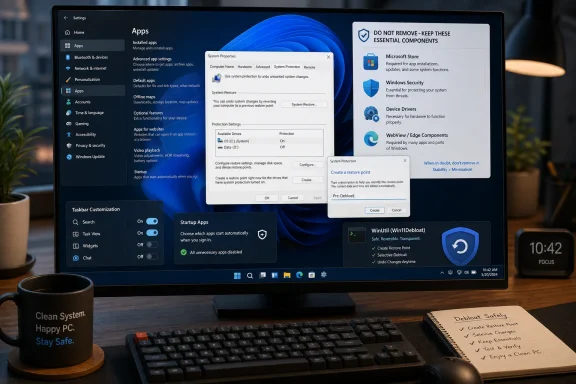Click the Windows Security shield icon
This screenshot has width=576, height=384.
coord(371,88)
